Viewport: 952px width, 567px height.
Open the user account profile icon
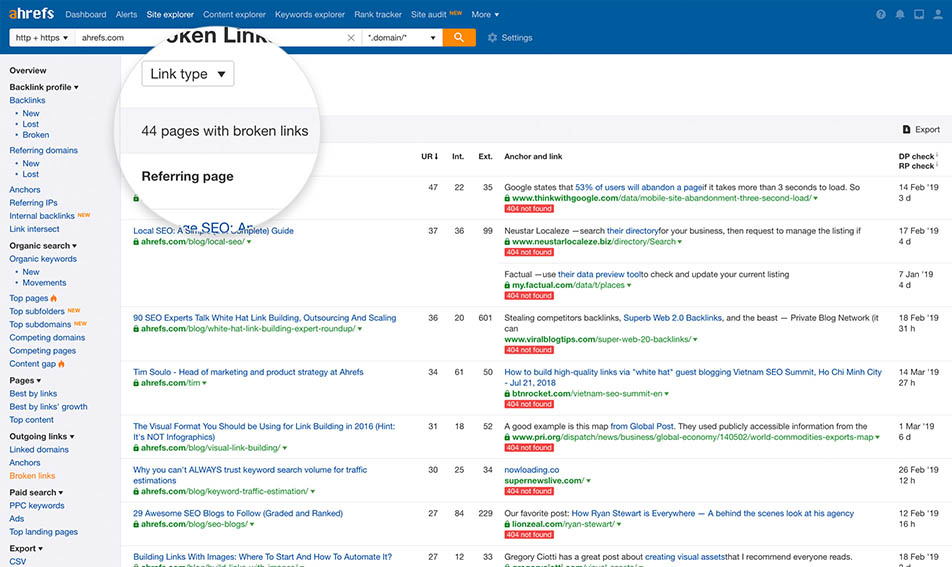[939, 15]
